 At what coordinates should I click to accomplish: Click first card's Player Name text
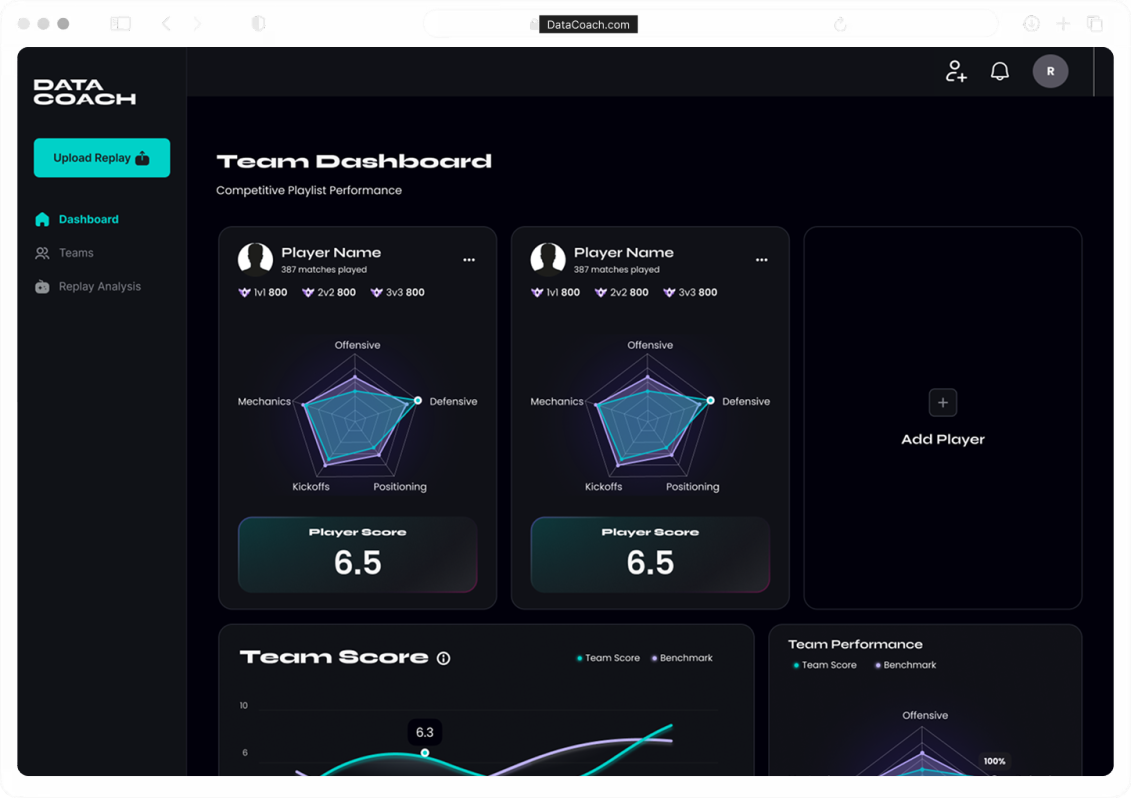[x=331, y=253]
